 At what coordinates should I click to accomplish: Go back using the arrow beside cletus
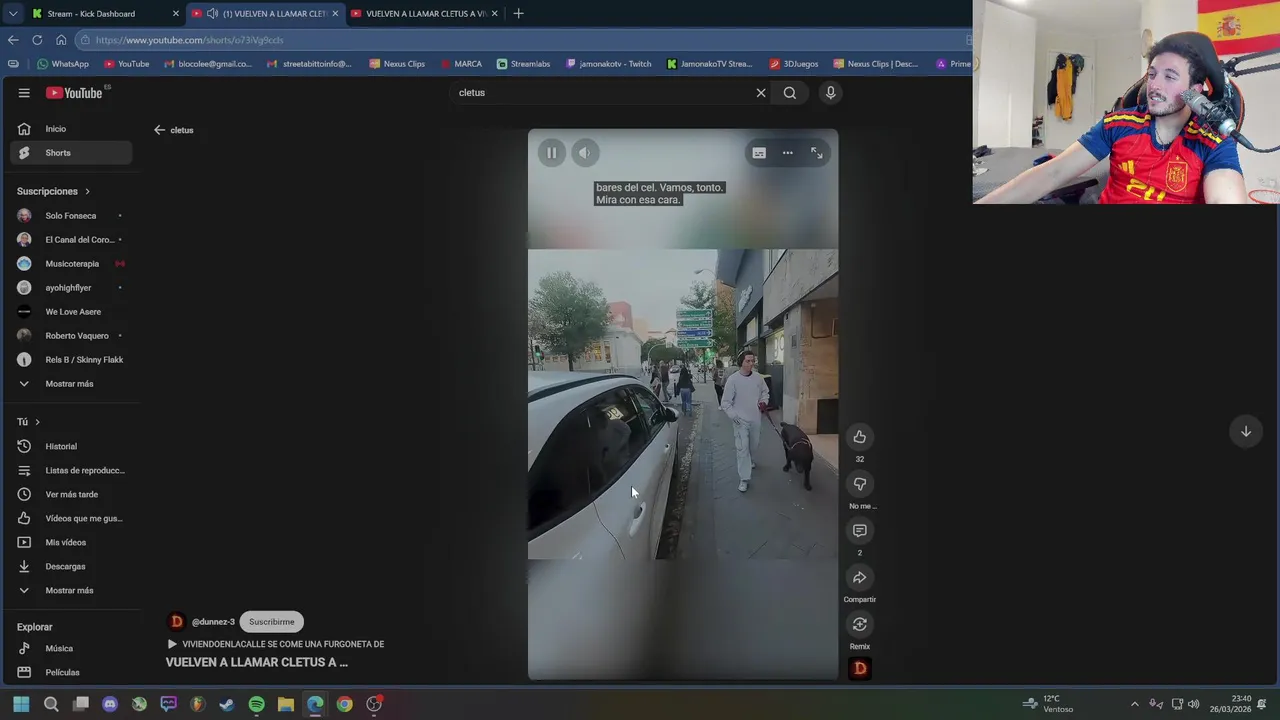point(159,130)
